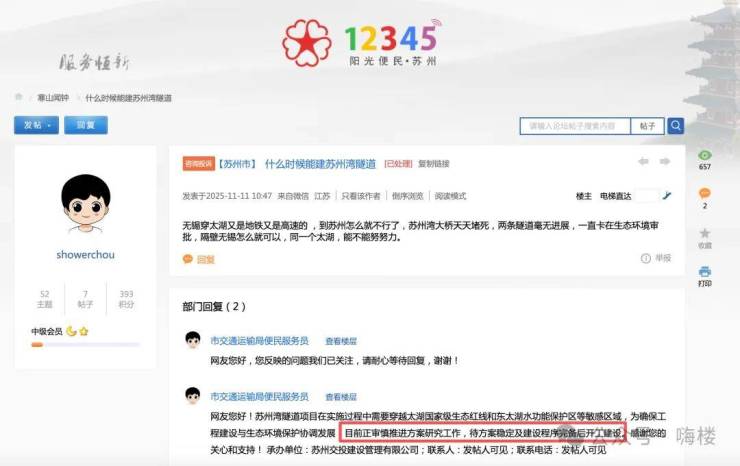This screenshot has width=740, height=466.
Task: Expand the 发帖 dropdown button
Action: click(36, 125)
